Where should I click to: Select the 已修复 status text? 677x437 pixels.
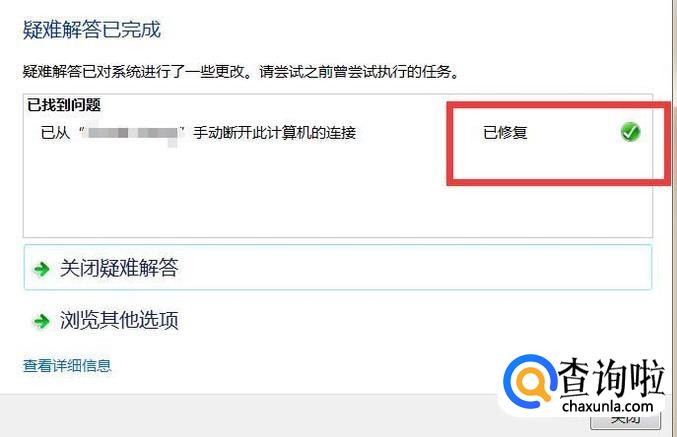click(x=505, y=132)
